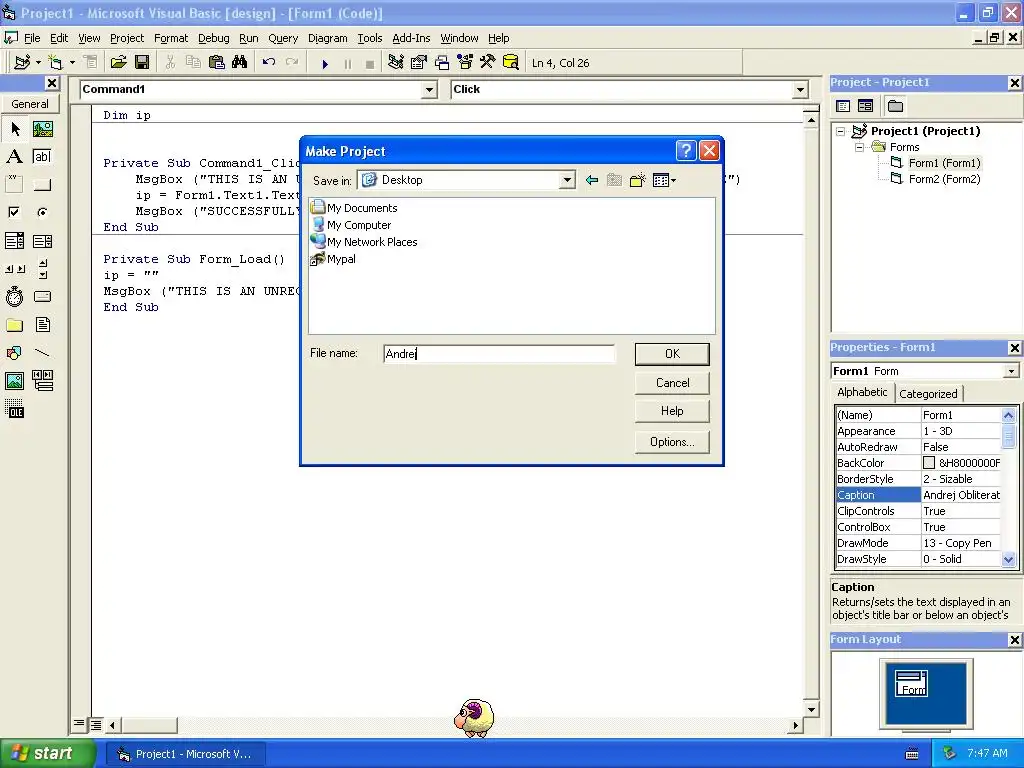Click the Start run arrow icon
Screen dimensions: 1024x768
pos(325,63)
